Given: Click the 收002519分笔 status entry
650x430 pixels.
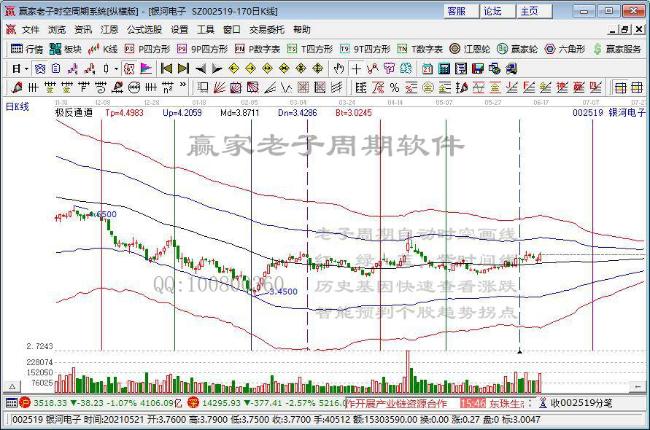Looking at the screenshot, I should click(581, 403).
